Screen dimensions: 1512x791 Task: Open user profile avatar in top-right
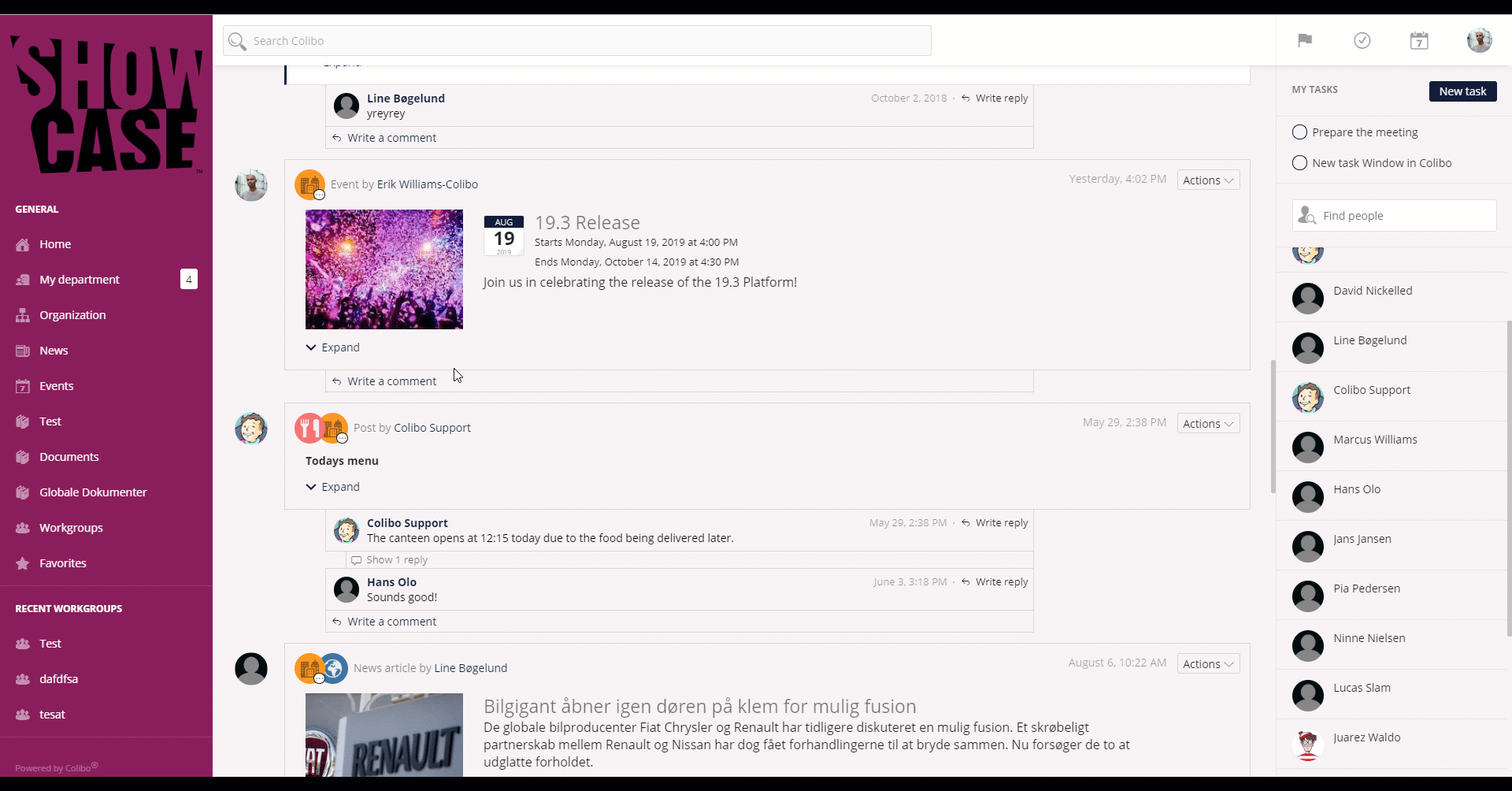pos(1479,40)
